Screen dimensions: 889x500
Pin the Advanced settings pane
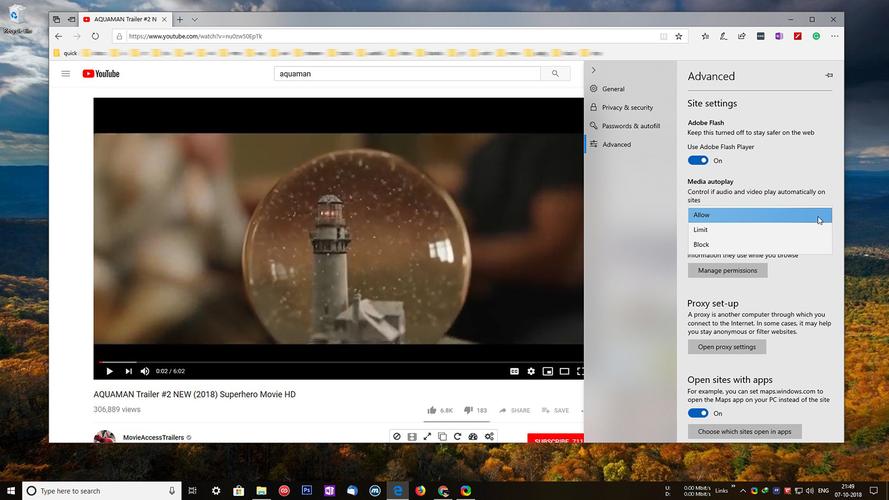[x=829, y=75]
